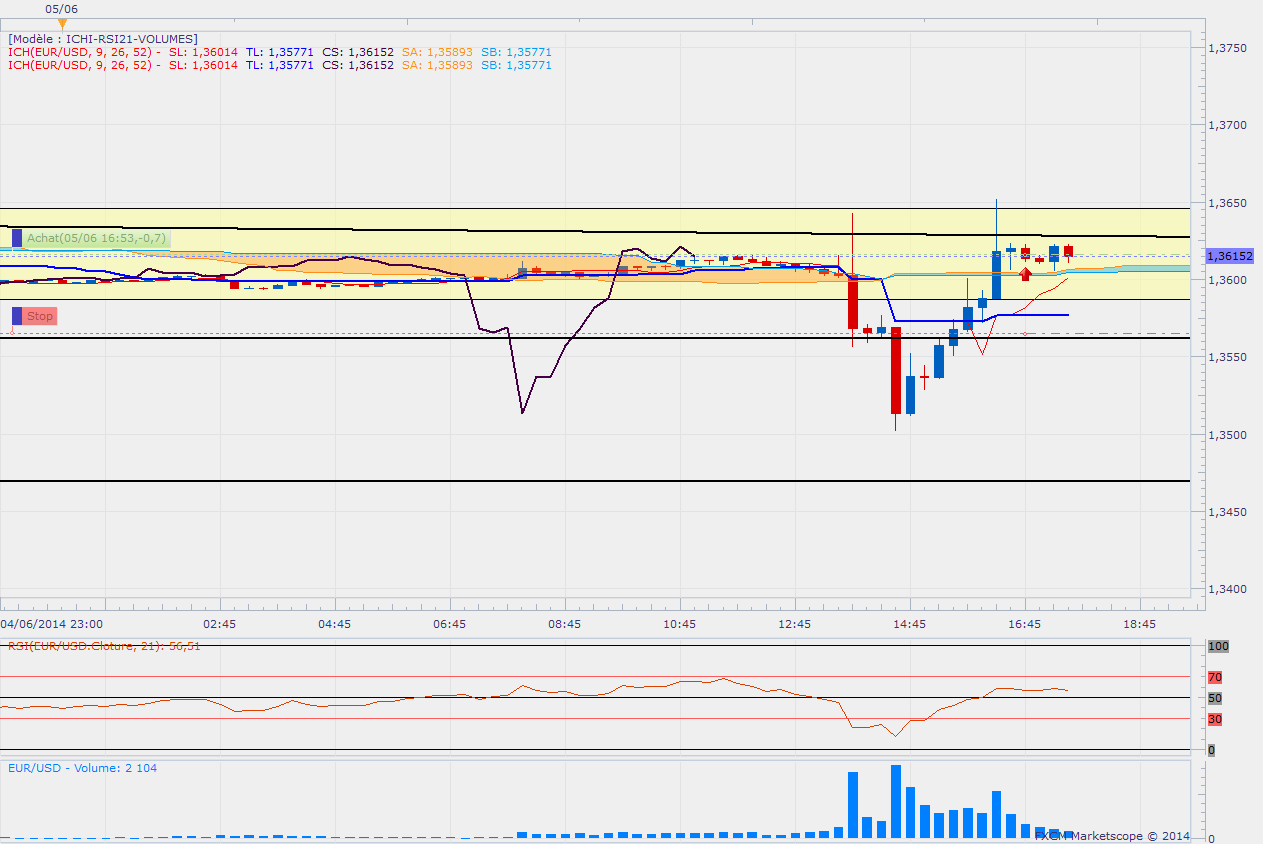1263x844 pixels.
Task: Click the 06:45 time axis label
Action: pos(449,624)
